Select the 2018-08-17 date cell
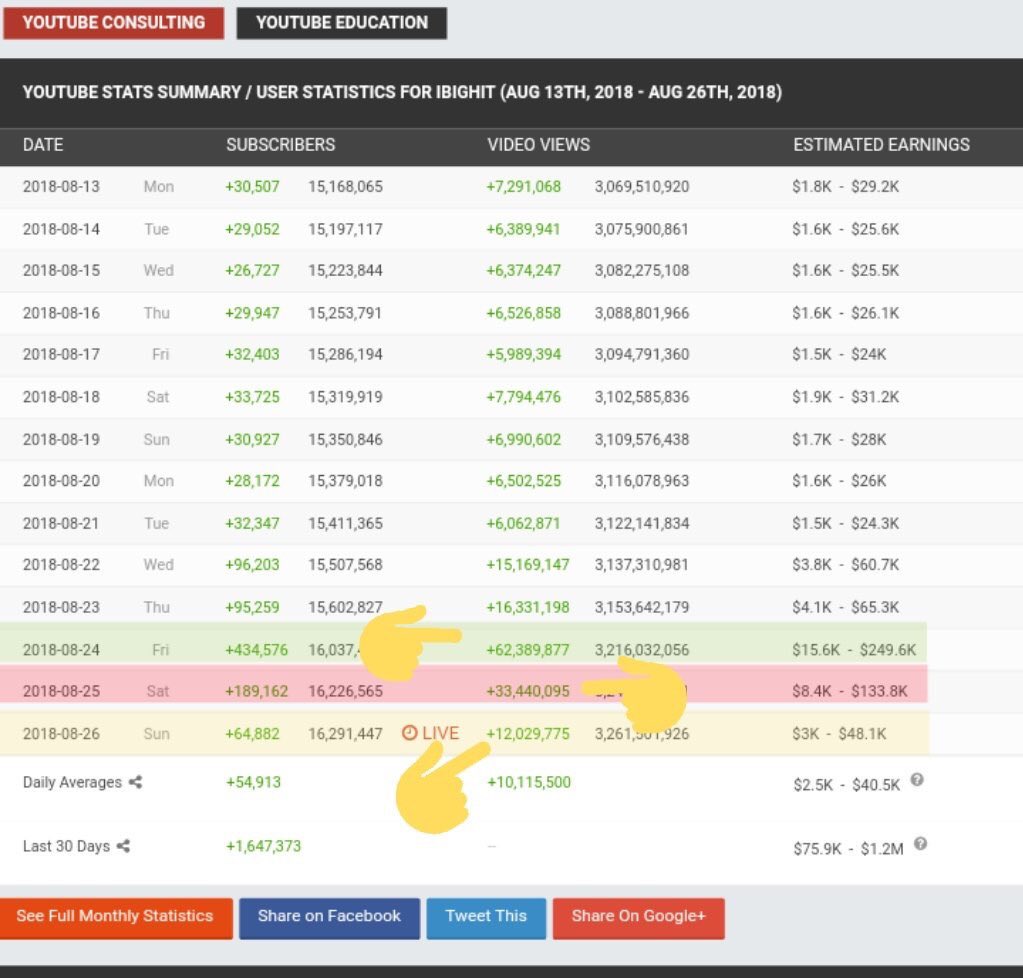Viewport: 1023px width, 978px height. pos(61,354)
